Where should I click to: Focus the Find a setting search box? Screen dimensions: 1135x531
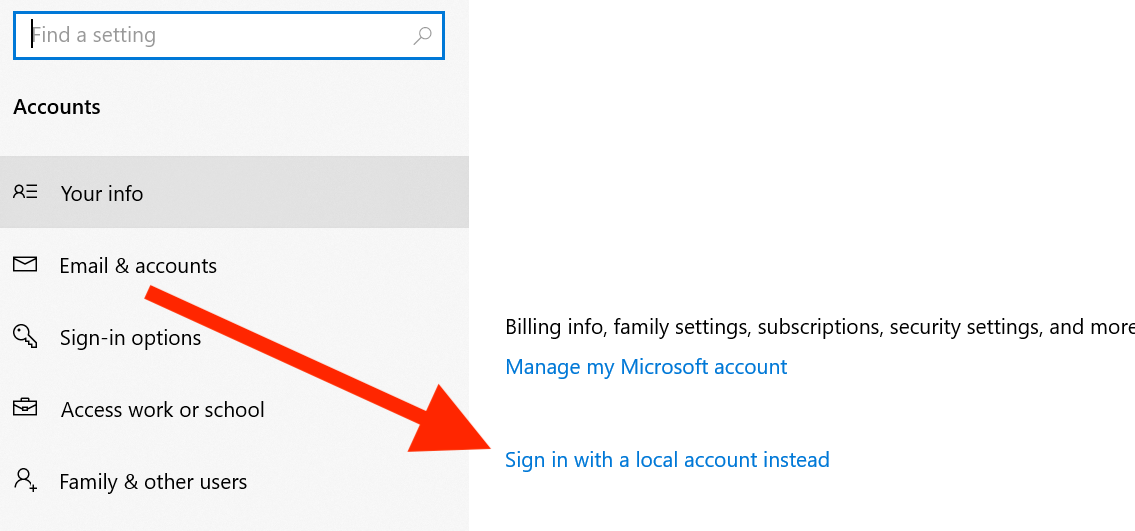pos(220,36)
